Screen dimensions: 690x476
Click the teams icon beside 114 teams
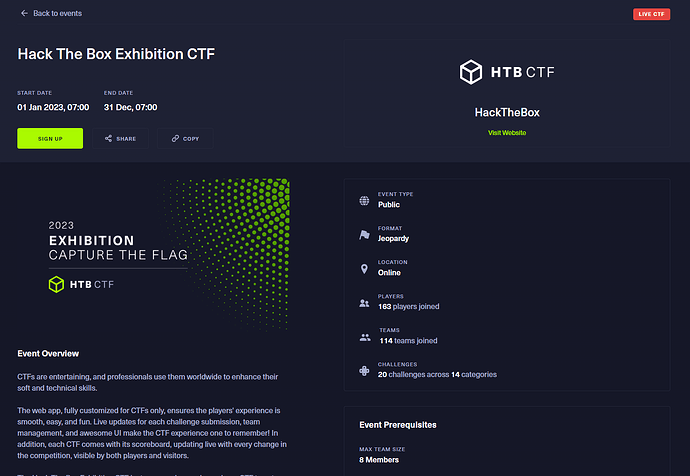365,337
